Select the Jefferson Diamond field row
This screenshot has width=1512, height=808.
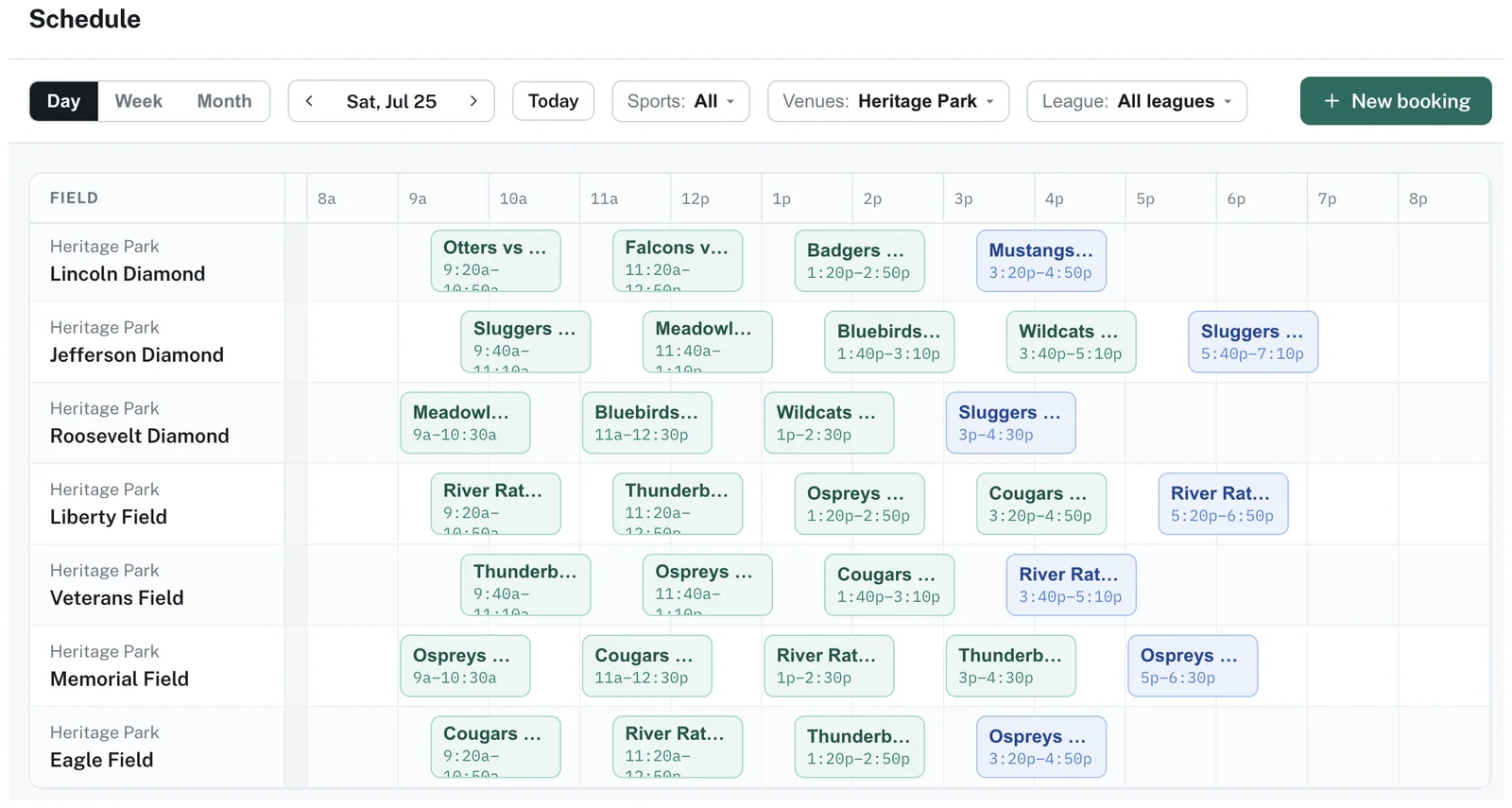click(x=157, y=342)
